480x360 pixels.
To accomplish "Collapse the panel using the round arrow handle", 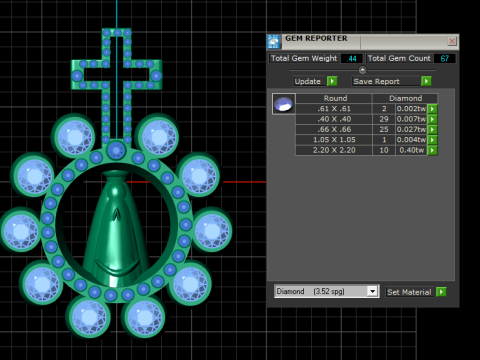I will [363, 70].
